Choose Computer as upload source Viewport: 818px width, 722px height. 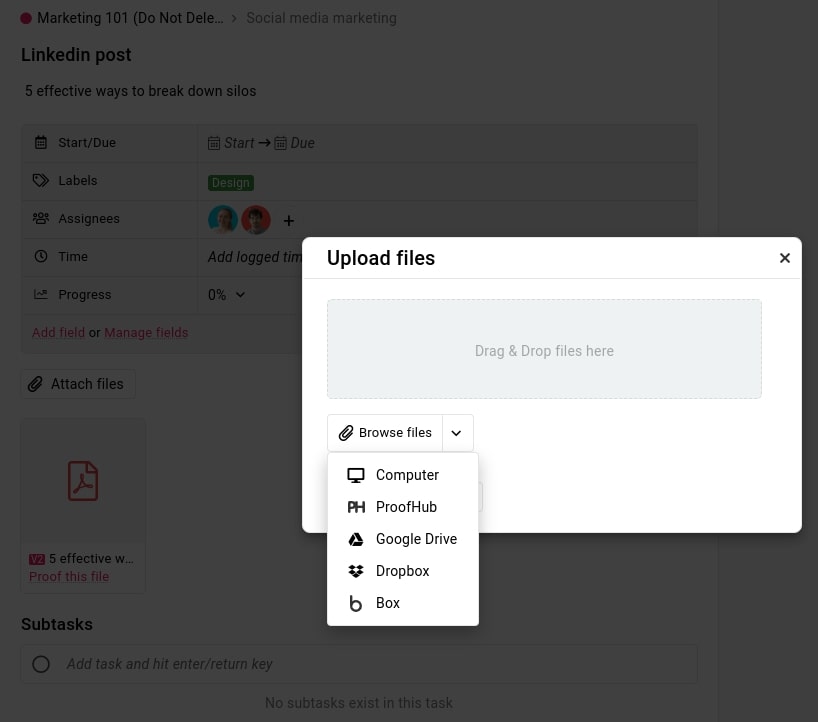tap(402, 475)
